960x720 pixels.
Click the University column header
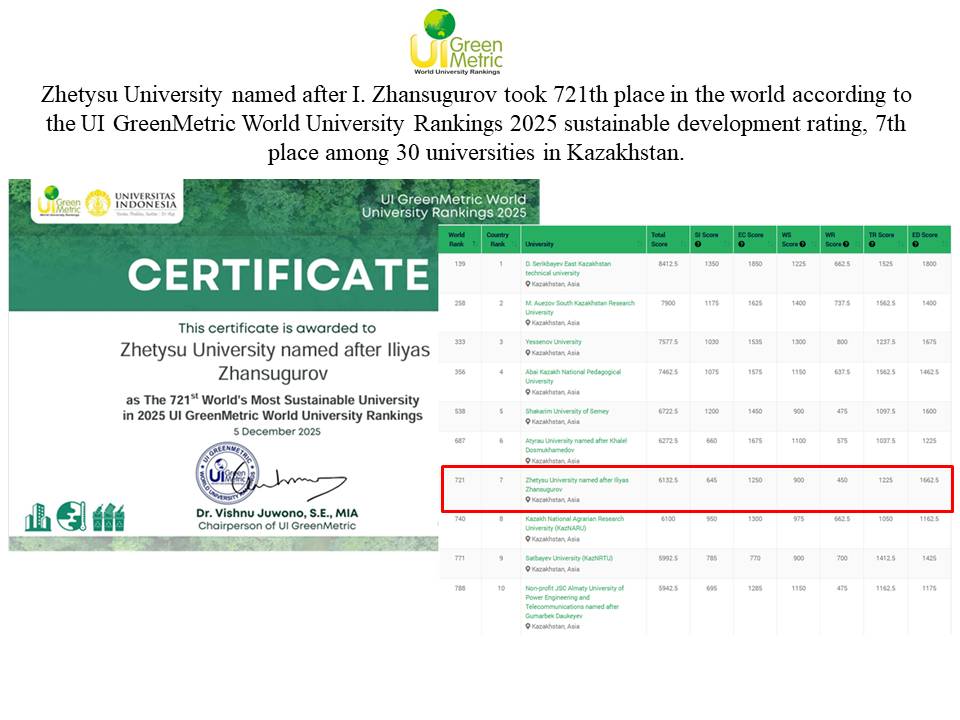(x=582, y=244)
